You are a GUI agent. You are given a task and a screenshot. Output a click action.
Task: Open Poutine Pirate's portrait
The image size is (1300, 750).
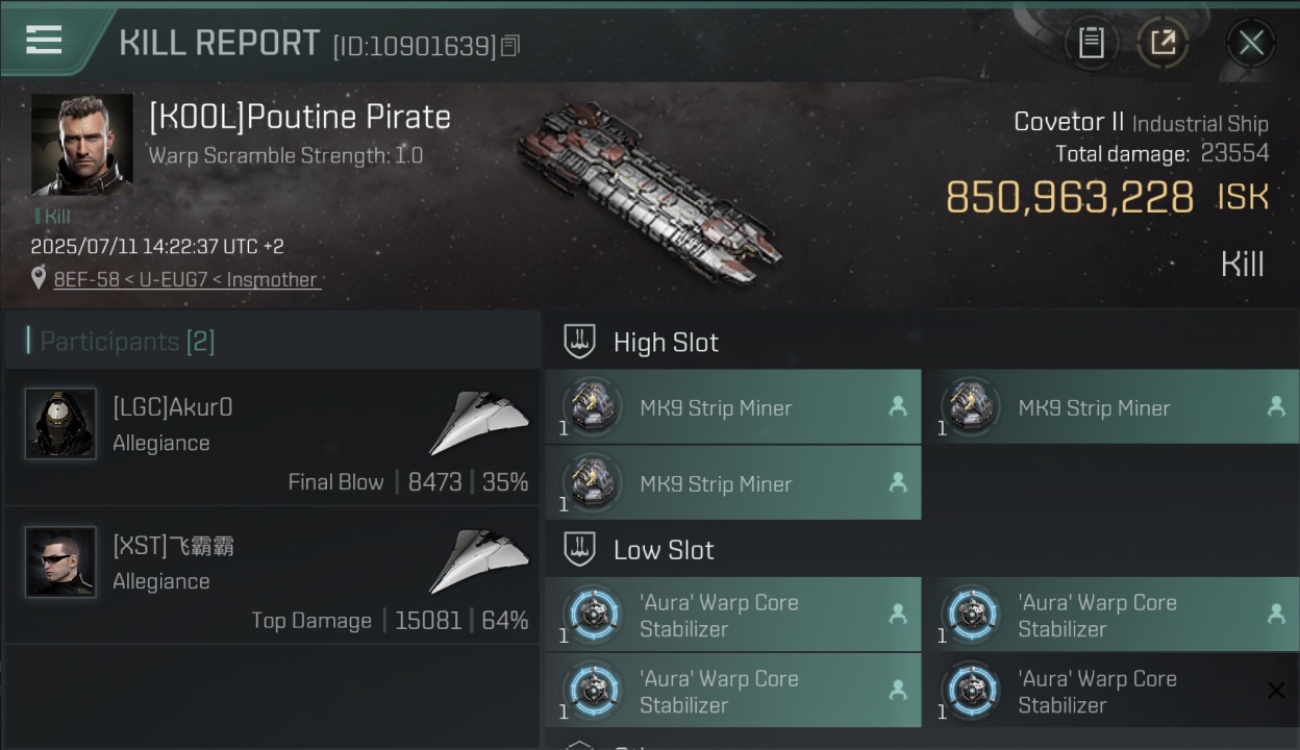point(81,145)
